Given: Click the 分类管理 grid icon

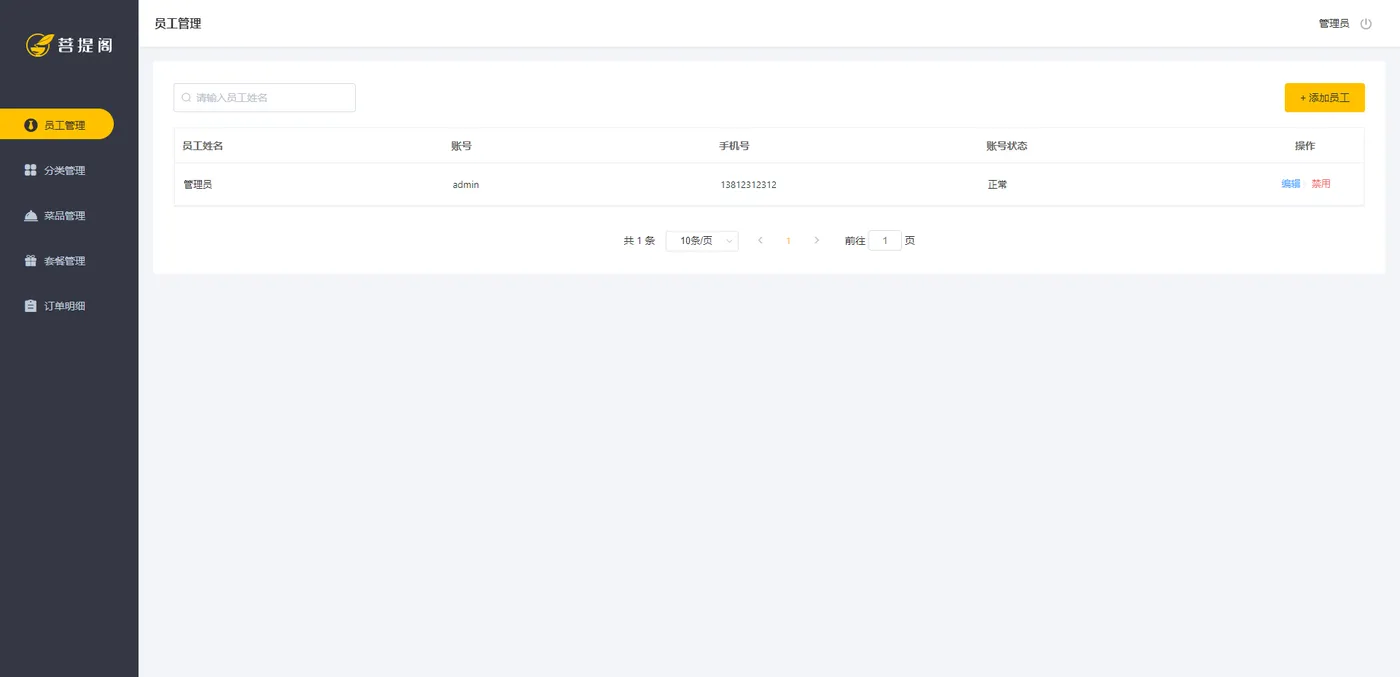Looking at the screenshot, I should pos(30,170).
